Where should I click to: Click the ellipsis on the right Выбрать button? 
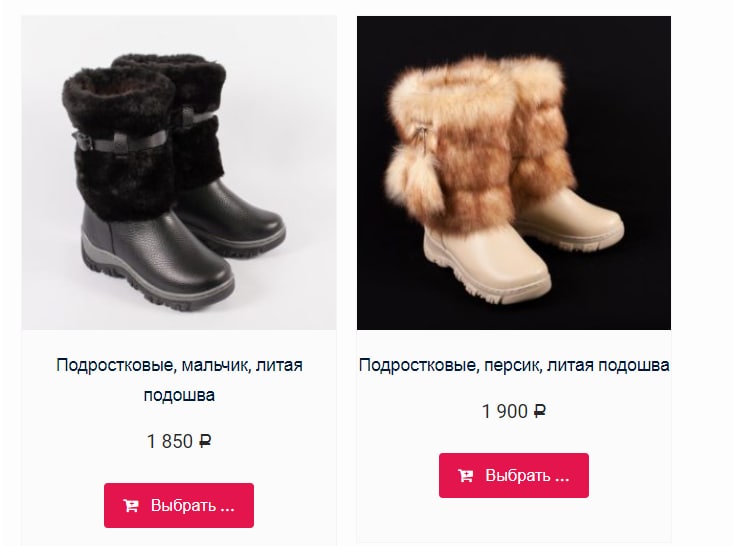(562, 478)
